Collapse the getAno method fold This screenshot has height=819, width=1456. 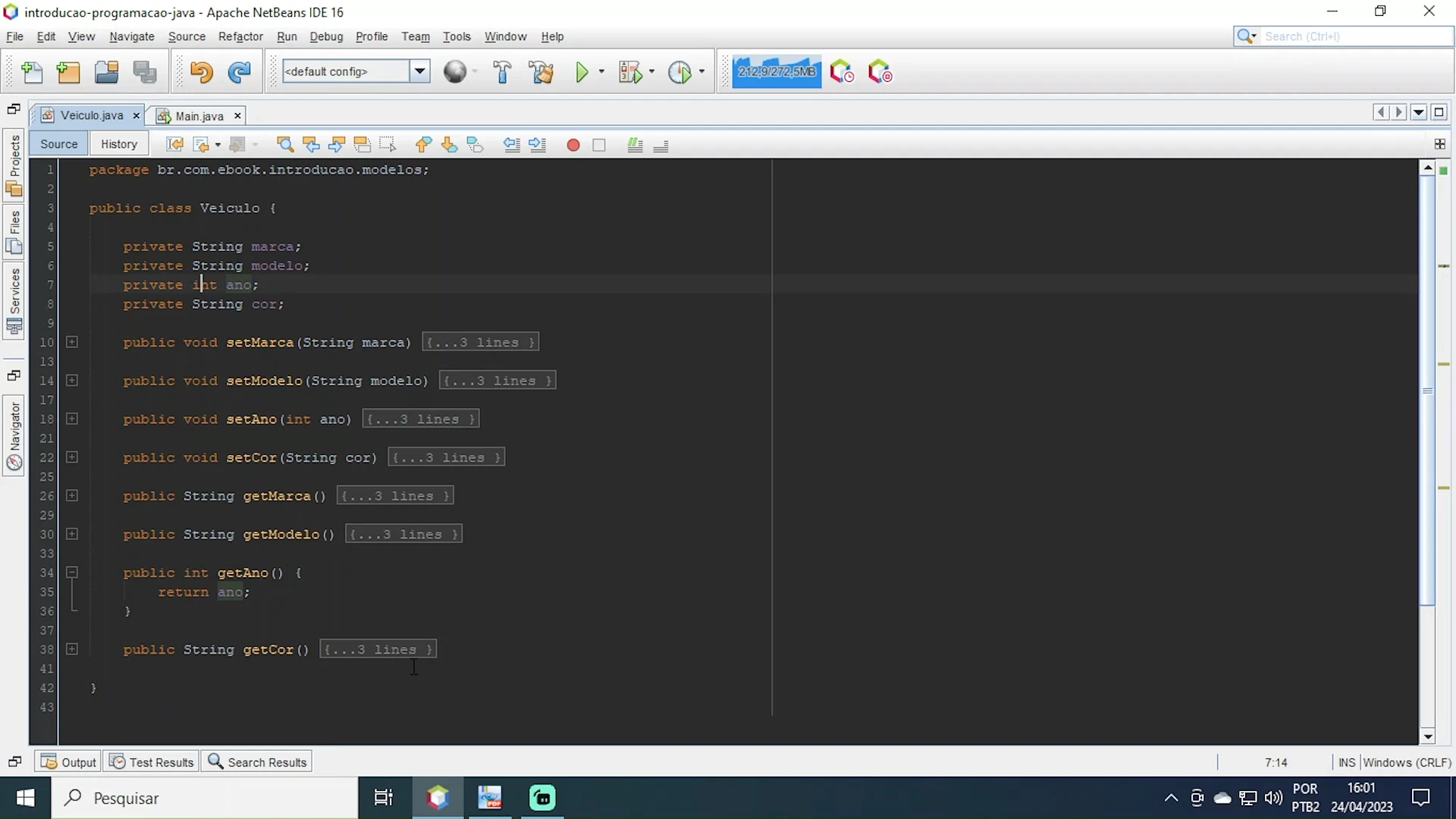(x=72, y=572)
